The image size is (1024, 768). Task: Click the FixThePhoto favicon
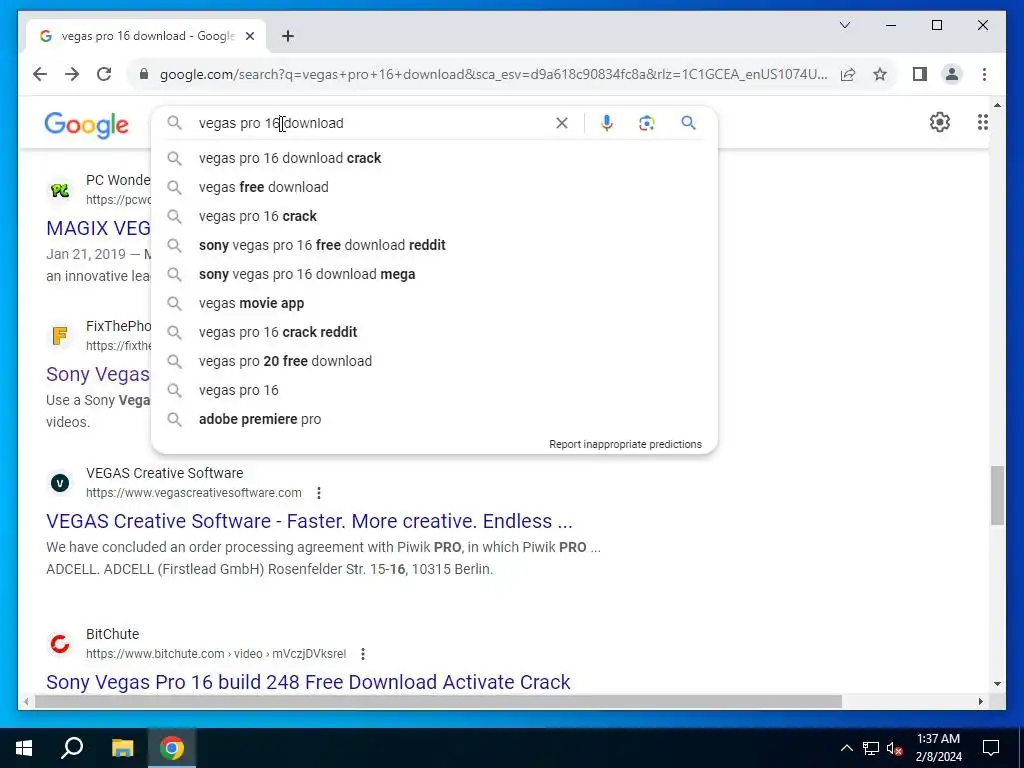click(x=60, y=336)
